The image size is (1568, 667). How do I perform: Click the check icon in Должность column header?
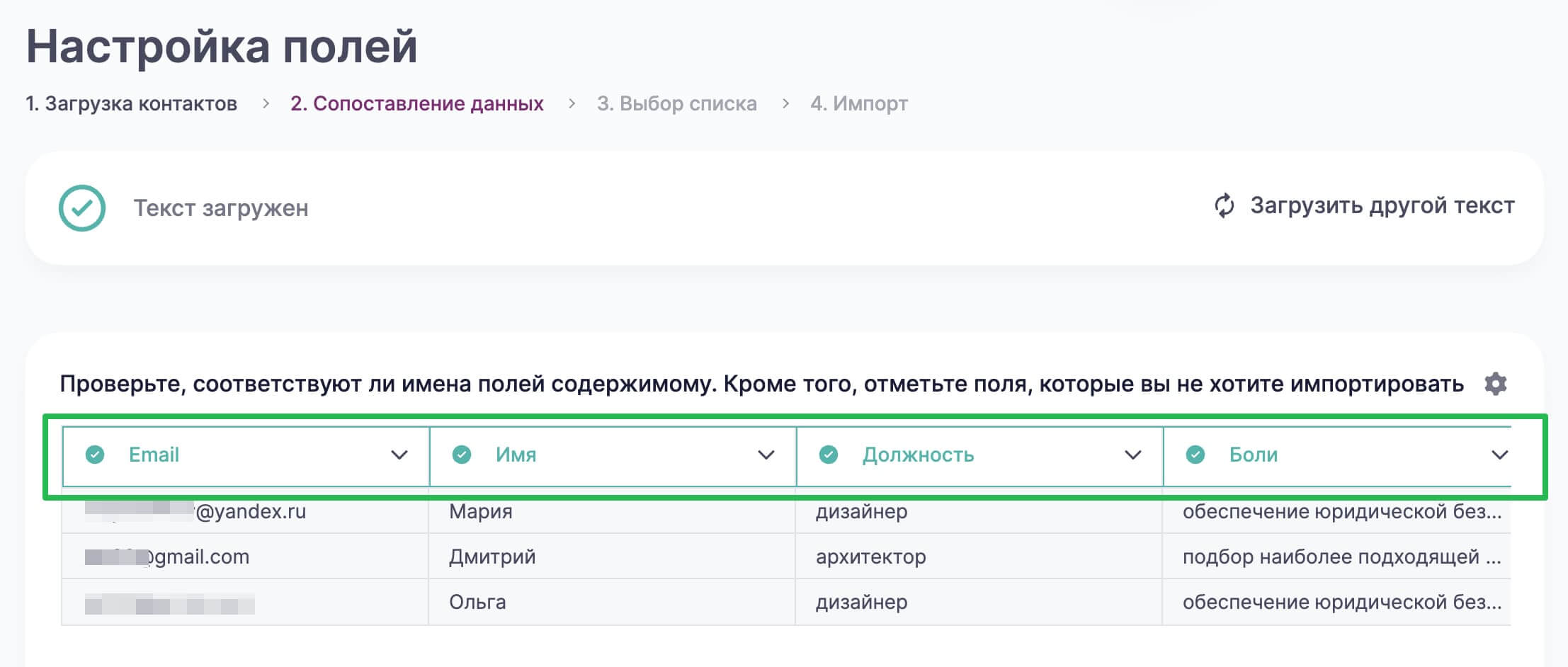point(829,455)
